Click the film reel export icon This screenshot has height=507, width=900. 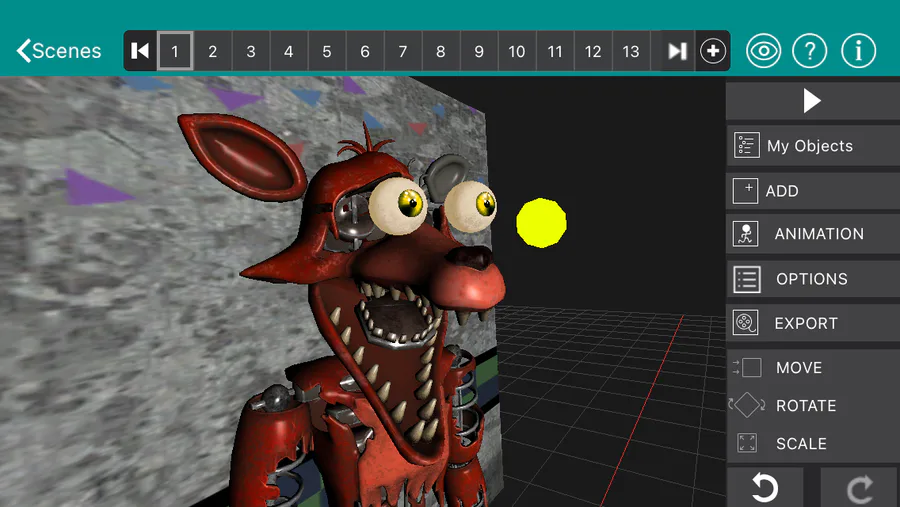746,323
